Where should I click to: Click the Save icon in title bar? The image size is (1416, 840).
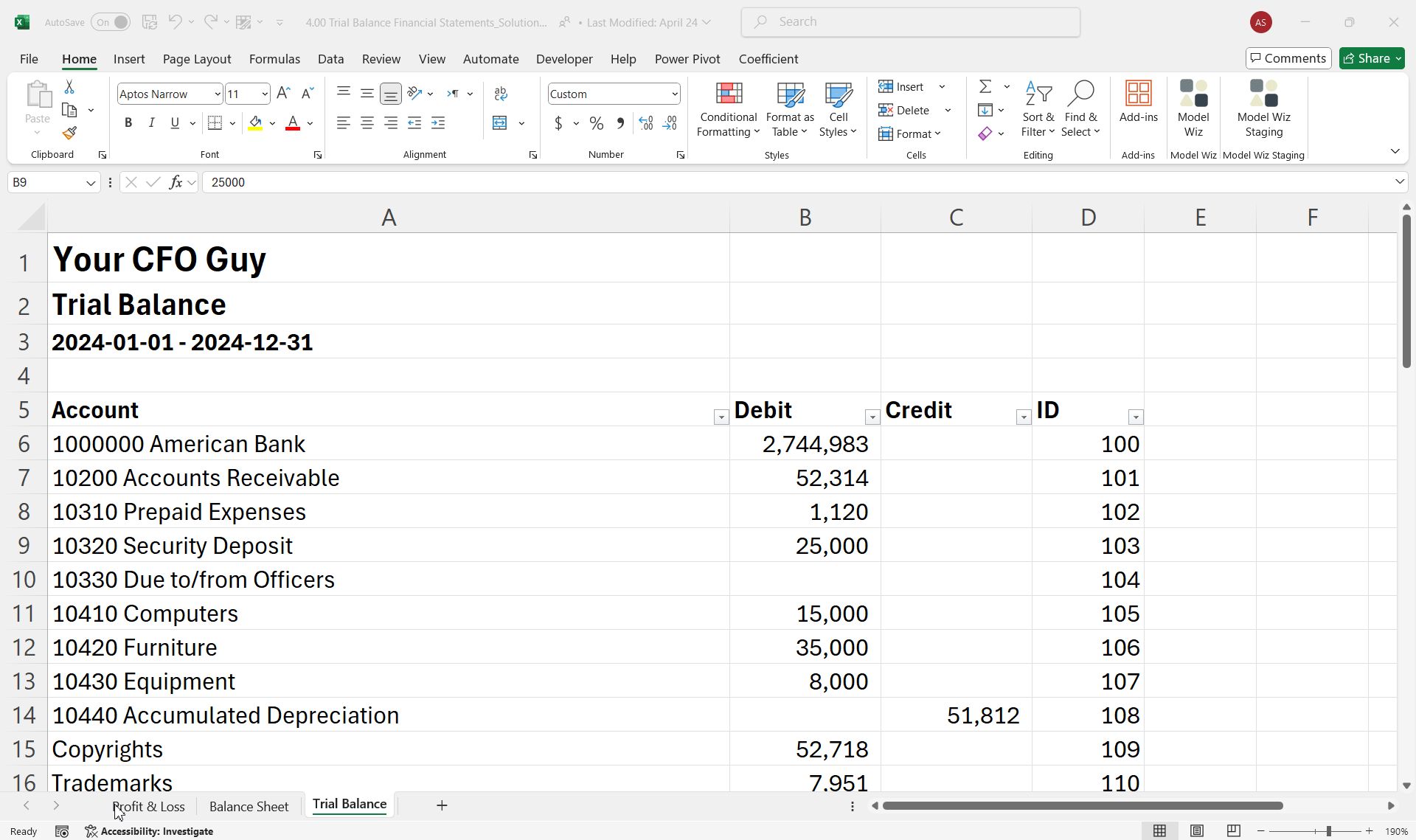pos(150,22)
